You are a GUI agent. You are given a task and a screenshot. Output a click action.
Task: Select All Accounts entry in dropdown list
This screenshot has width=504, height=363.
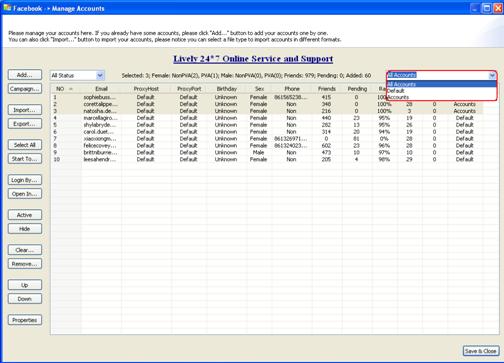[441, 84]
